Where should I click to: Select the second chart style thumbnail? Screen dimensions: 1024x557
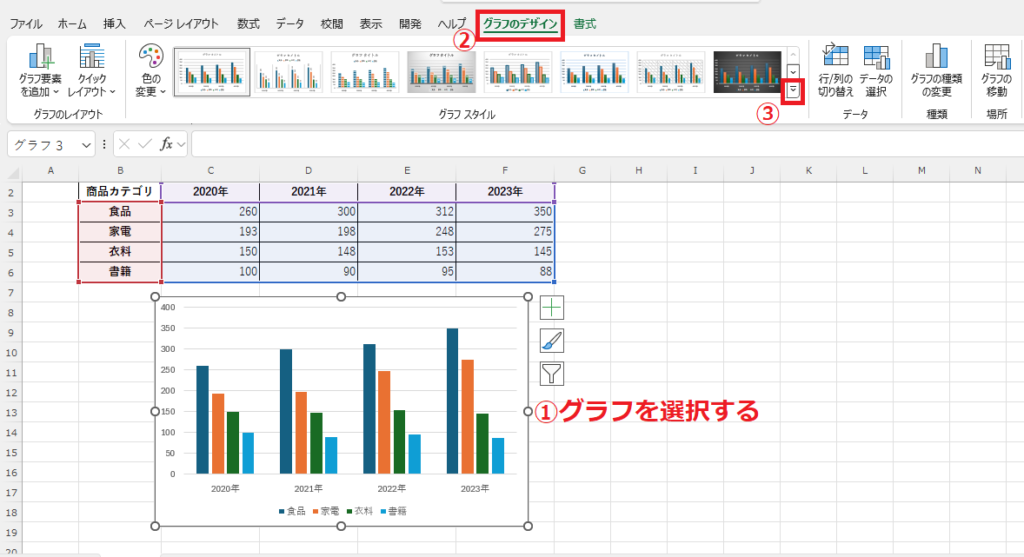(x=288, y=72)
